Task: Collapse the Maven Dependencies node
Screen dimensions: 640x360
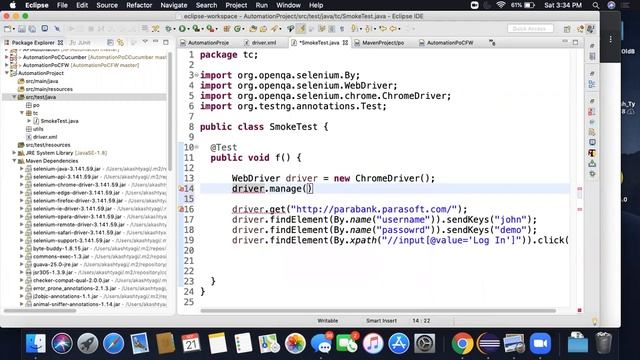Action: click(14, 161)
